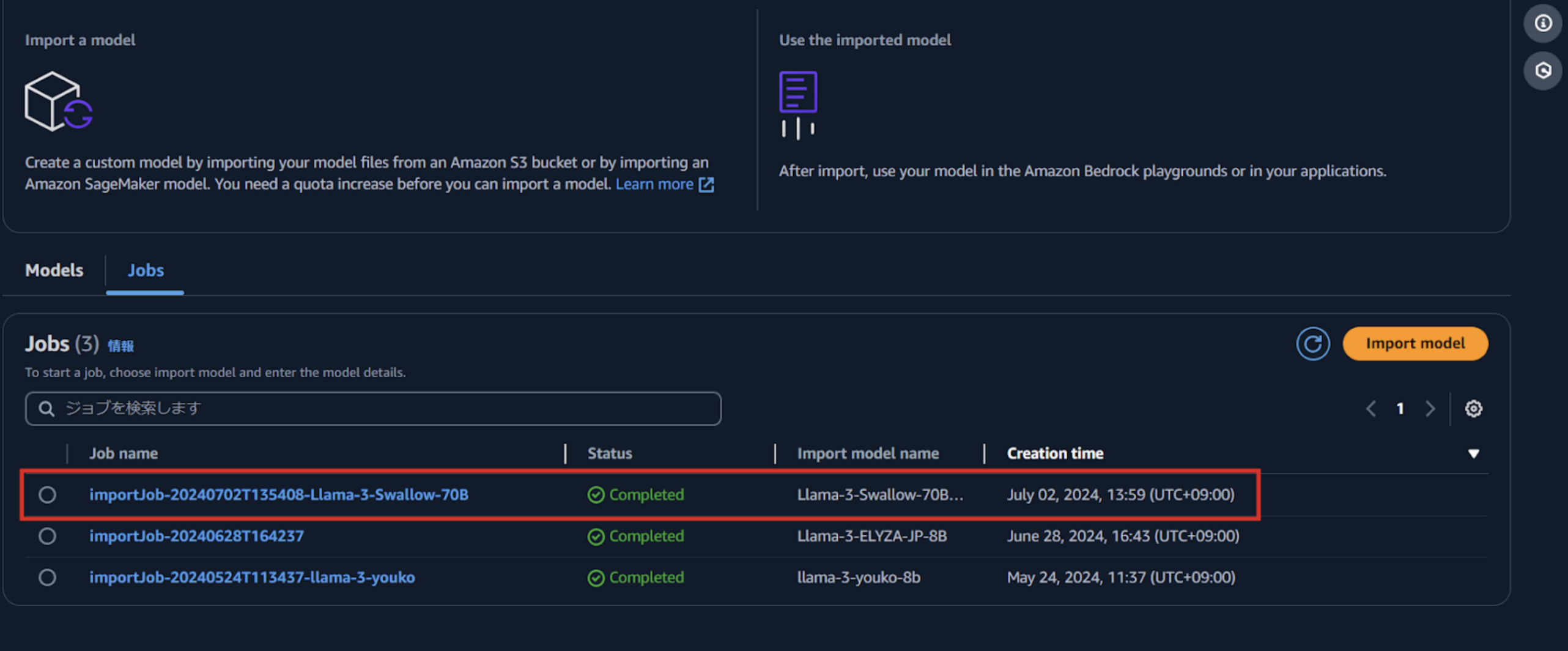1568x651 pixels.
Task: Click completed checkmark for importJob-20240628T164237
Action: pyautogui.click(x=596, y=537)
